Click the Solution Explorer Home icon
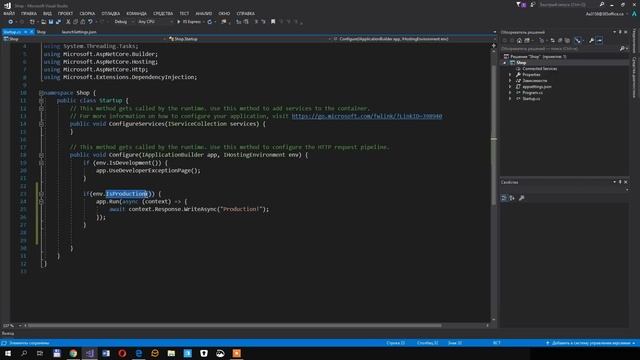Viewport: 640px width, 360px height. point(519,40)
